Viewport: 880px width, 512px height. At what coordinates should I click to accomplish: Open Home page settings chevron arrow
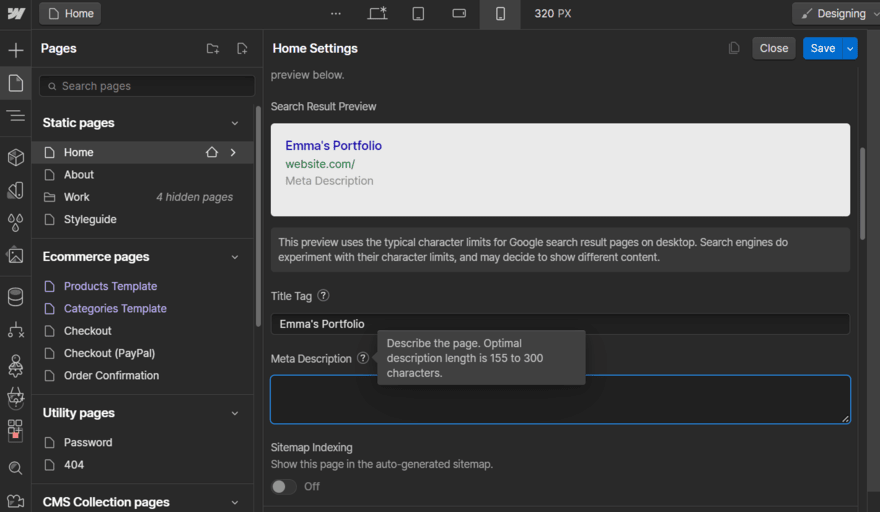tap(233, 152)
